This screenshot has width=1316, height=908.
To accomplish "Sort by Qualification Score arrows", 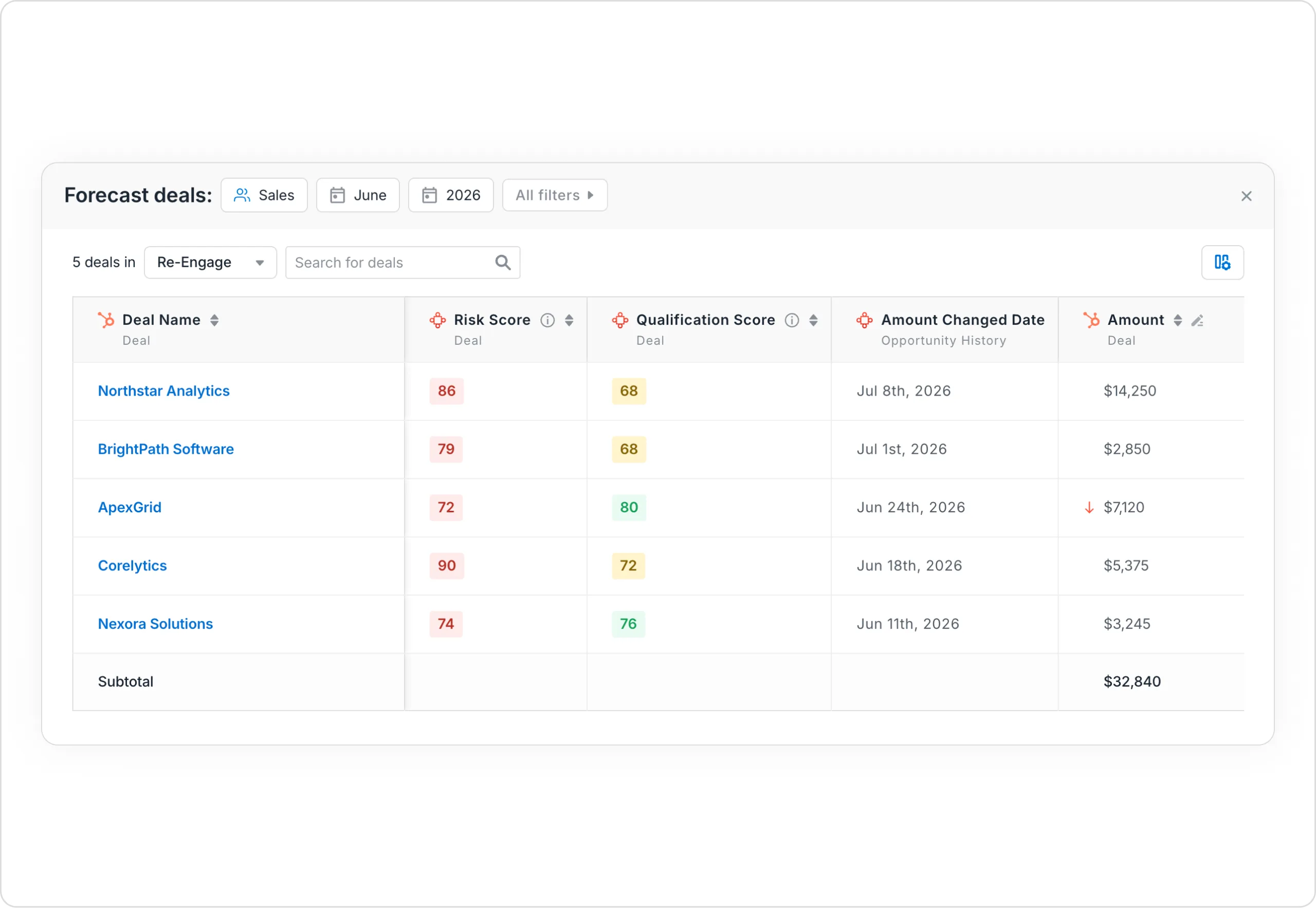I will [x=813, y=320].
